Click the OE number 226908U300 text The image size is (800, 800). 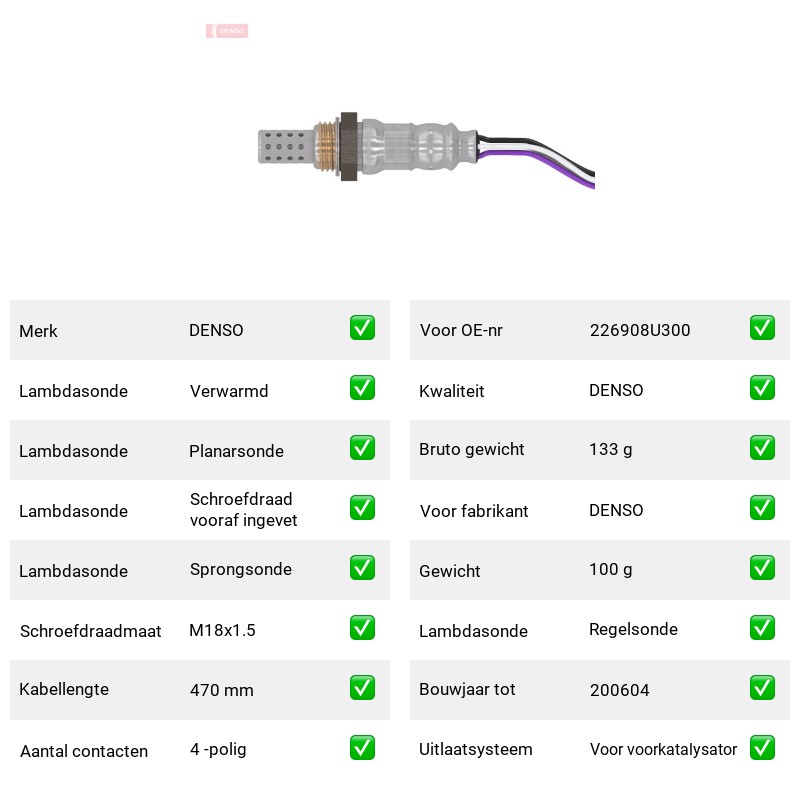tap(640, 330)
